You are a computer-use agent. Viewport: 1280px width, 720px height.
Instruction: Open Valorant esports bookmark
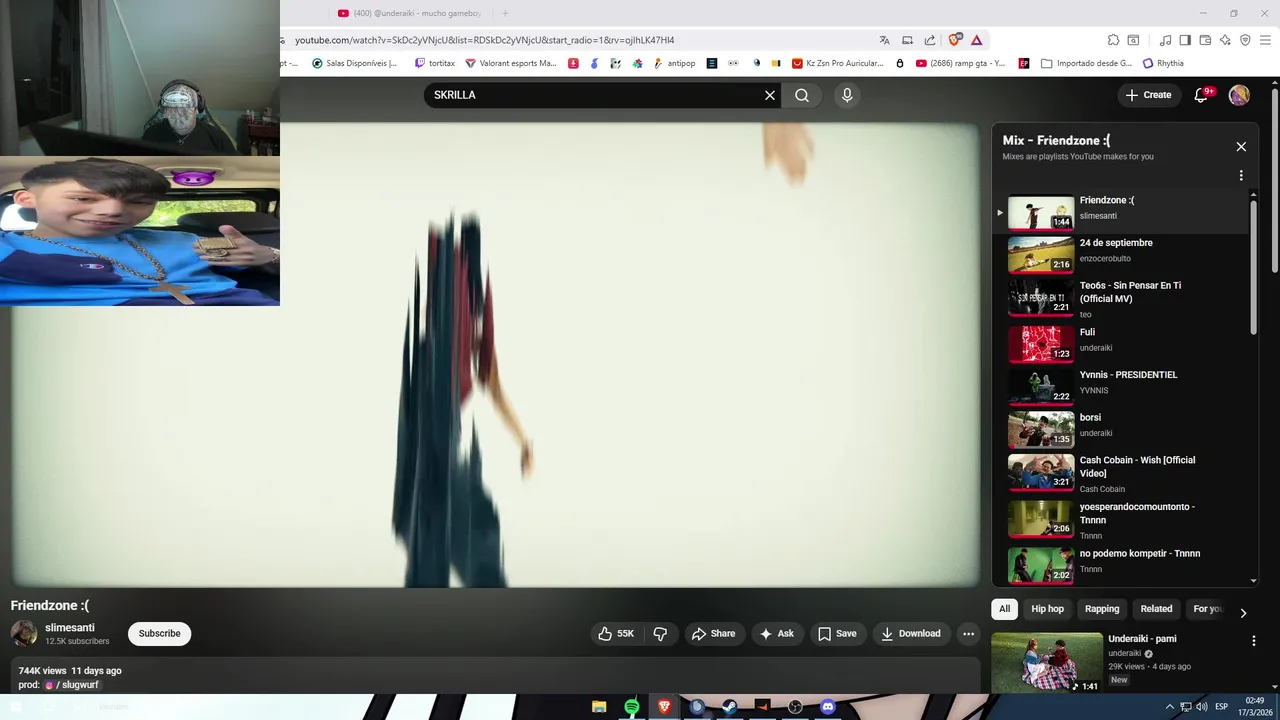click(511, 63)
